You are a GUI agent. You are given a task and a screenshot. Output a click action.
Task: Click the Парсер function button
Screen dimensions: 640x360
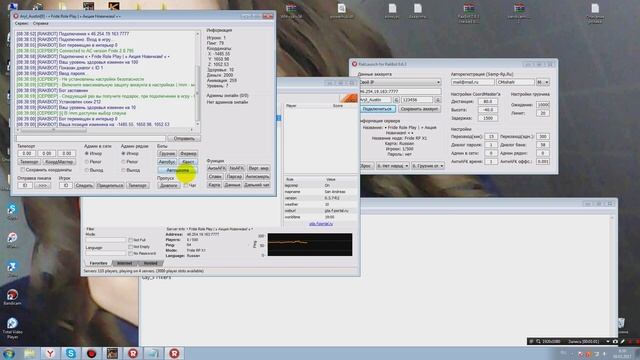234,177
